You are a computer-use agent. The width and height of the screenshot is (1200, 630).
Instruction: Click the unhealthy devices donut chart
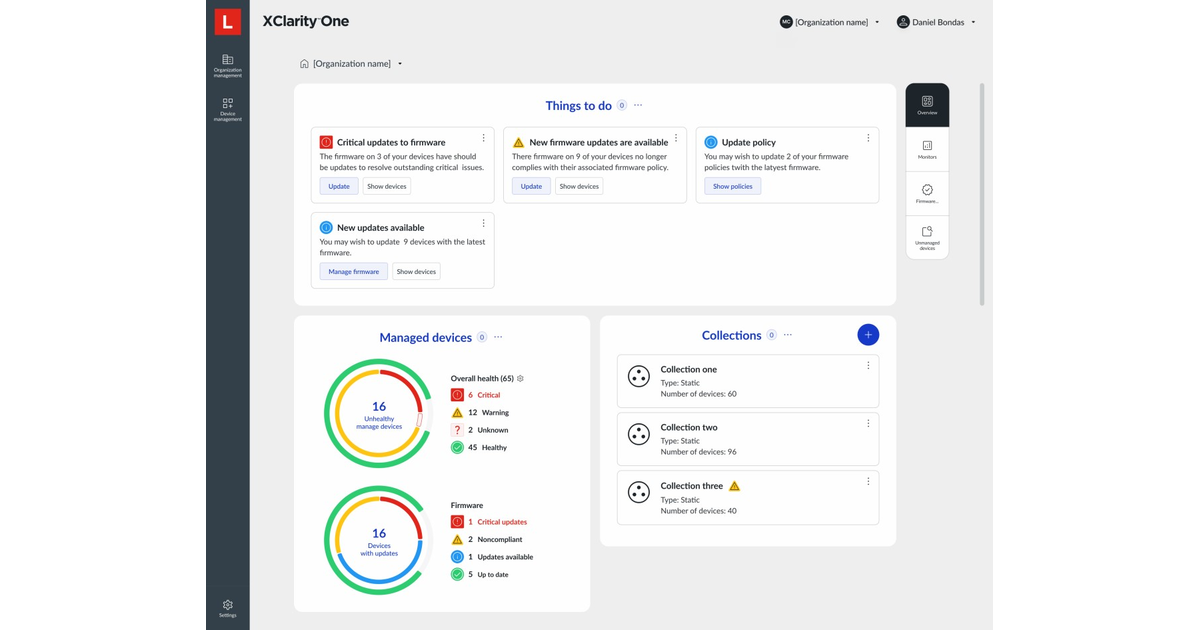(x=378, y=413)
